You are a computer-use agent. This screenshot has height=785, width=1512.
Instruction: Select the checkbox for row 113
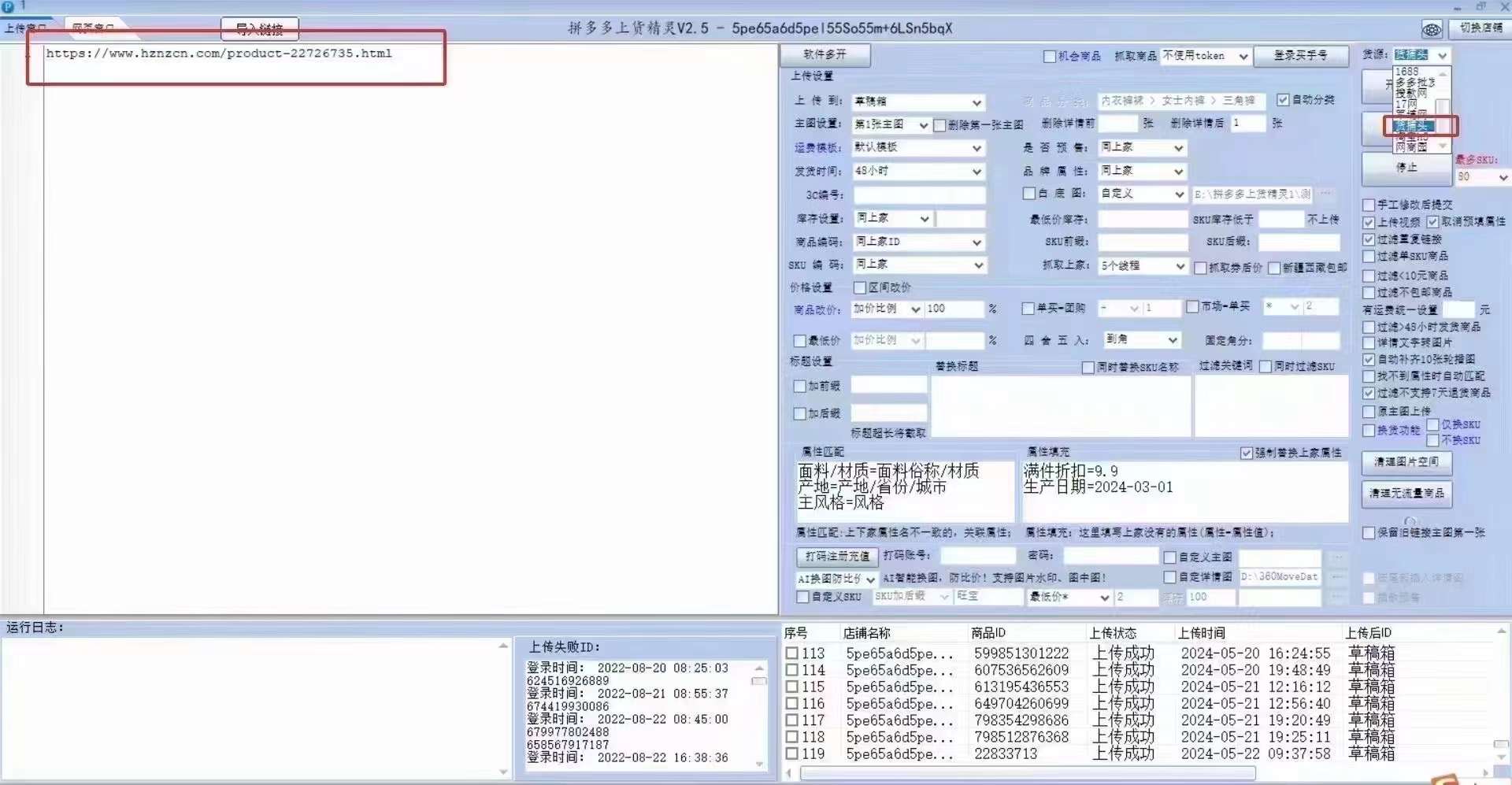click(x=792, y=654)
